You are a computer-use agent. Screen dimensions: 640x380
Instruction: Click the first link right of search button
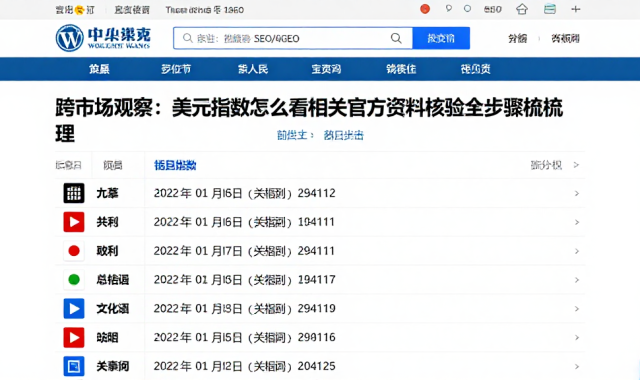coord(518,38)
